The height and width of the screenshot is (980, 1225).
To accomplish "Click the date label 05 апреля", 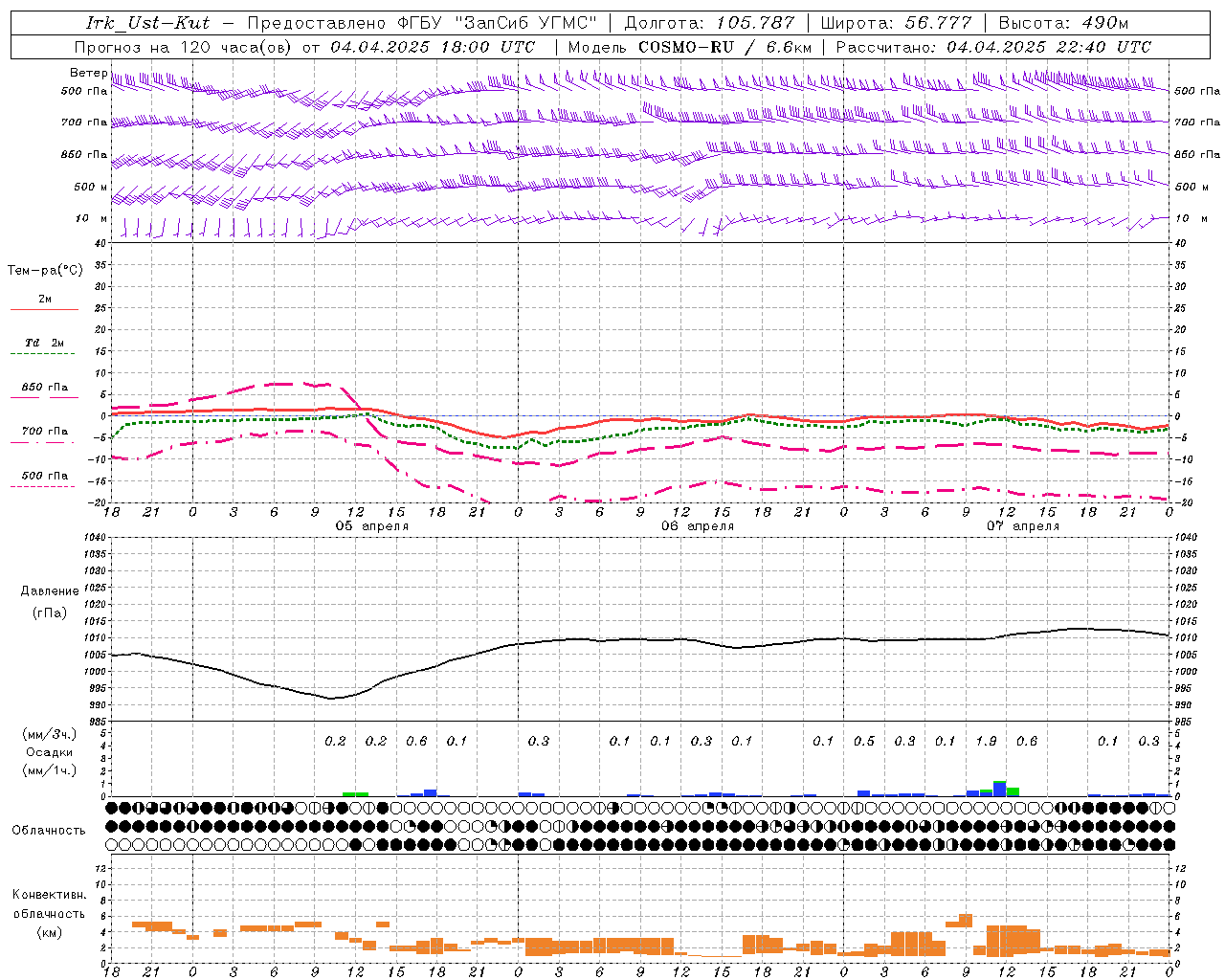I will (x=371, y=526).
